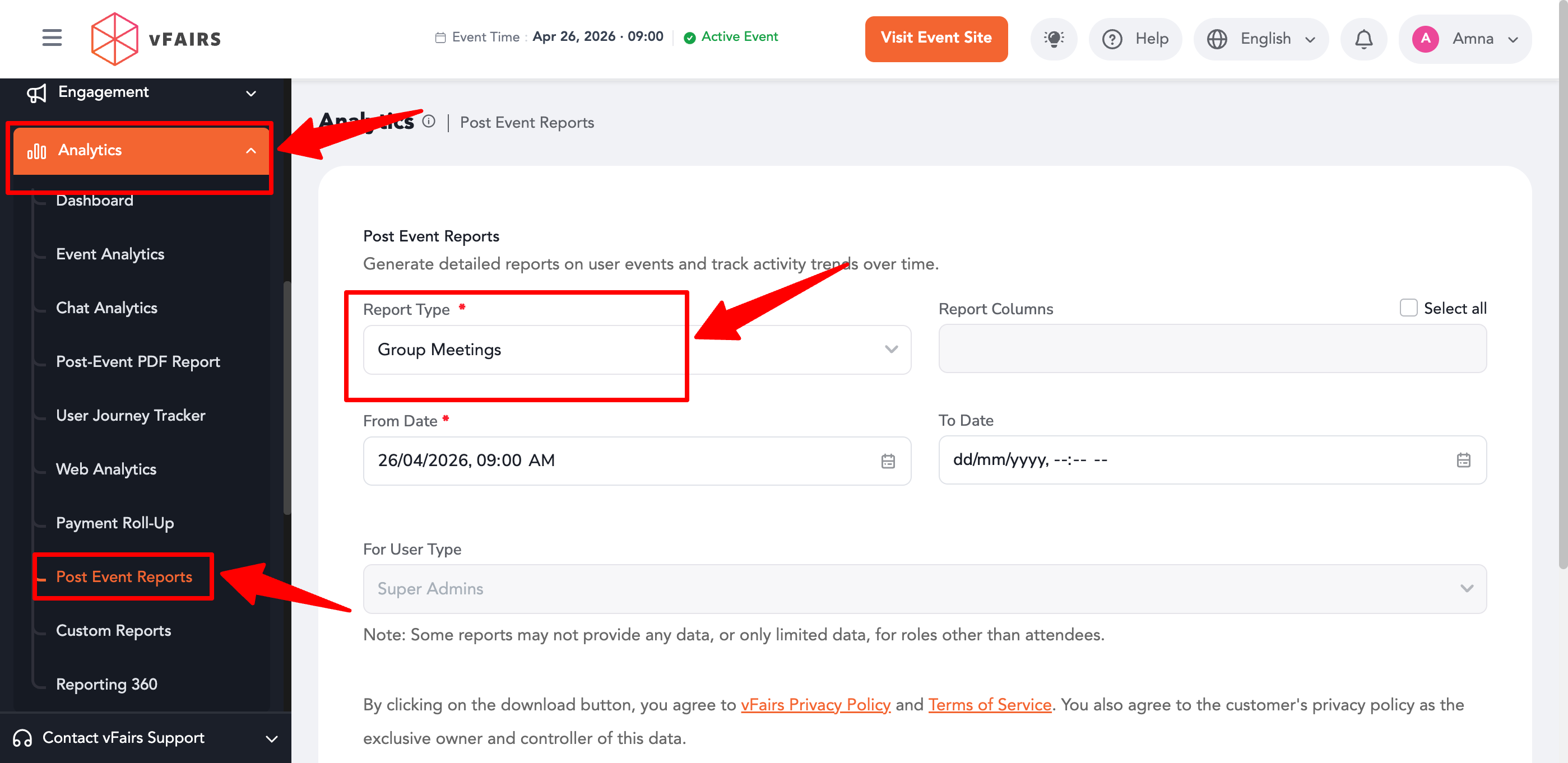Open the vFairs Privacy Policy link
This screenshot has width=1568, height=763.
[815, 704]
